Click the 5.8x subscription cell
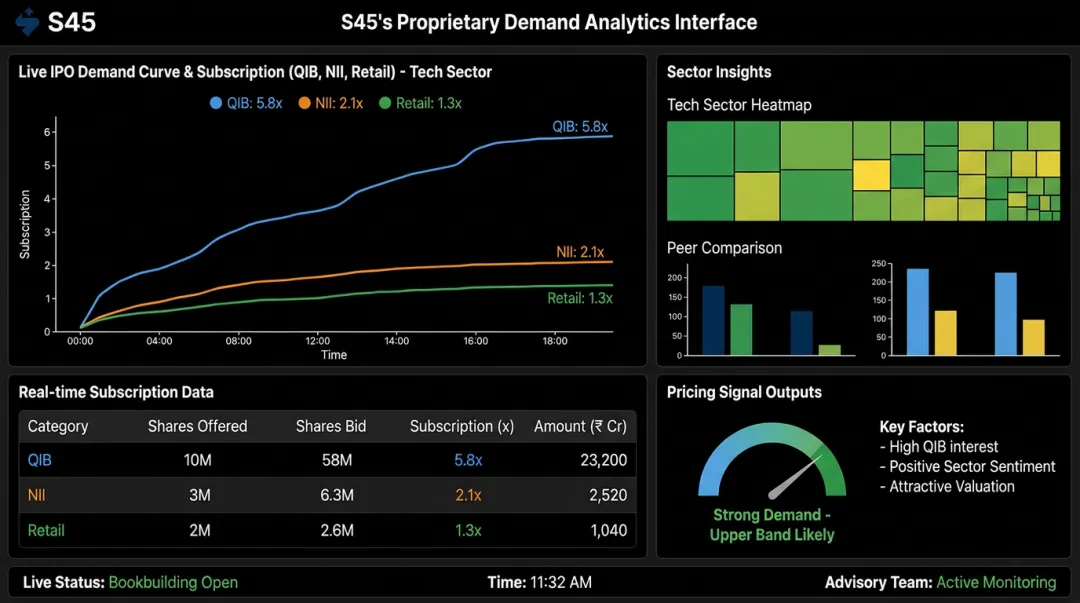Viewport: 1080px width, 603px height. click(x=468, y=460)
